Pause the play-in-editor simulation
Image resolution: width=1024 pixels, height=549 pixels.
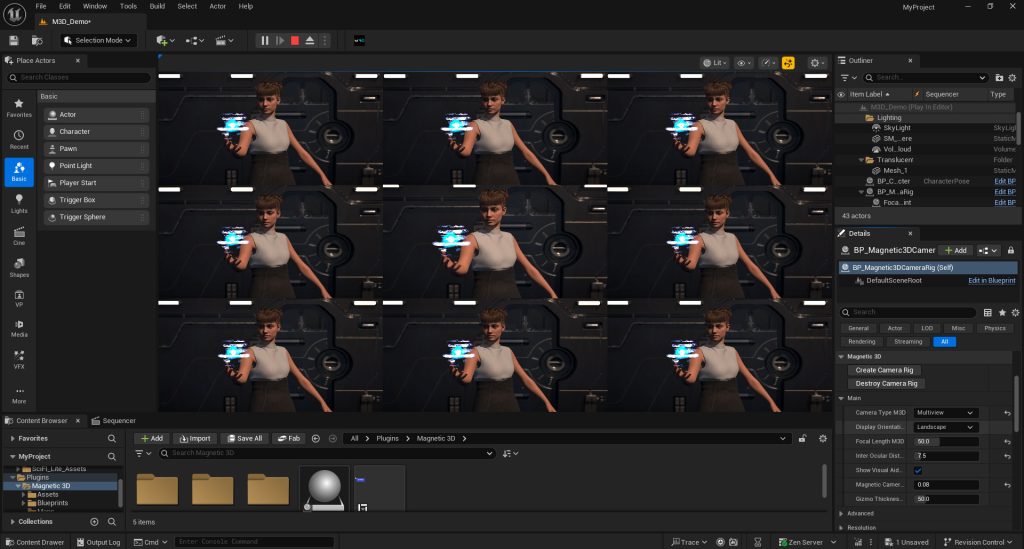pyautogui.click(x=265, y=40)
